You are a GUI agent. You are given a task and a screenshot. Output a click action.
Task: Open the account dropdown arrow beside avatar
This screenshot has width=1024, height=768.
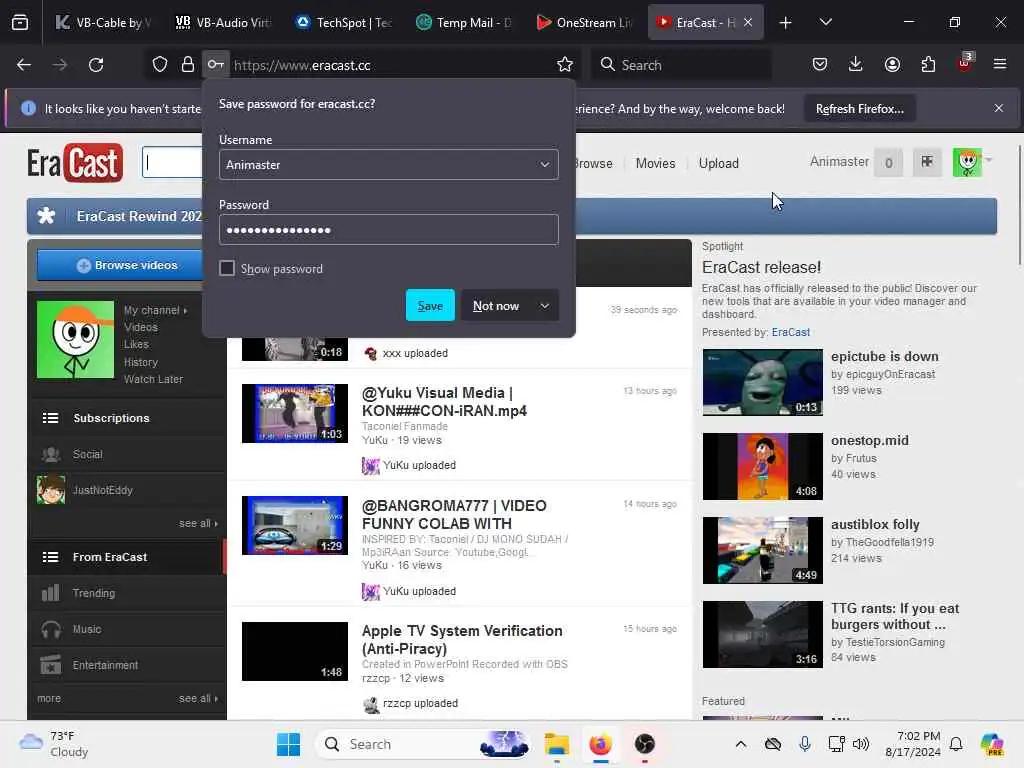[989, 160]
